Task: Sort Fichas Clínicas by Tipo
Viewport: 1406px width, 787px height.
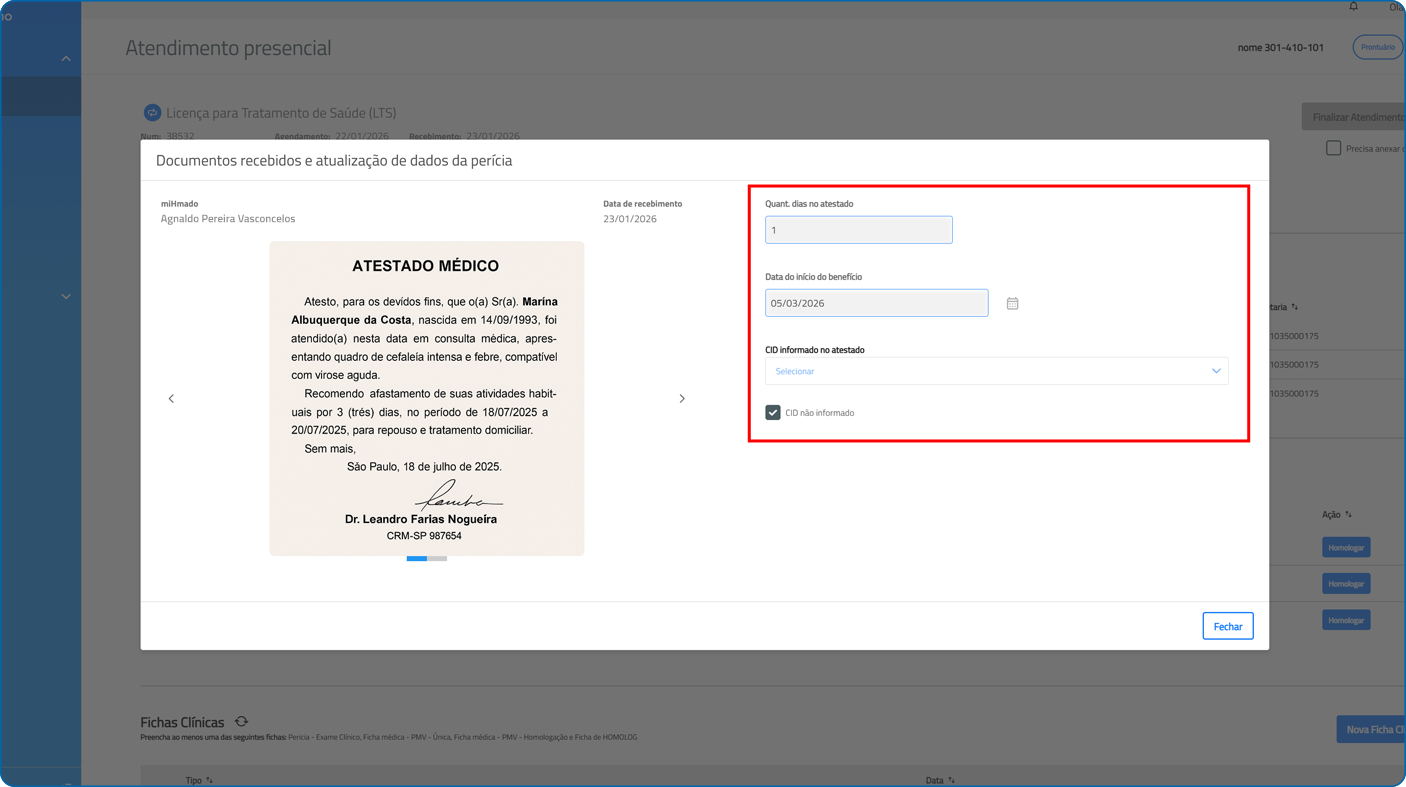Action: pos(209,780)
